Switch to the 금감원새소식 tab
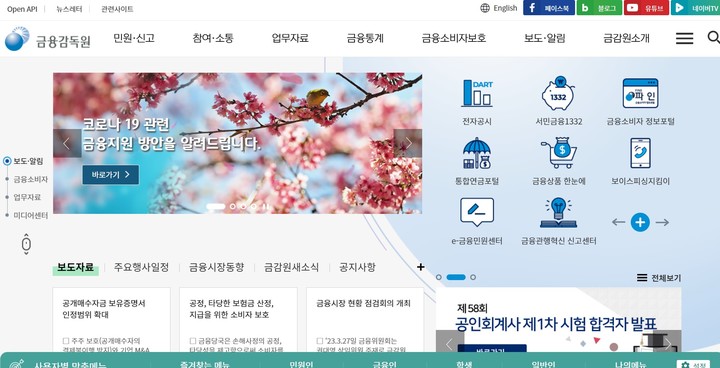The height and width of the screenshot is (368, 720). pos(291,267)
